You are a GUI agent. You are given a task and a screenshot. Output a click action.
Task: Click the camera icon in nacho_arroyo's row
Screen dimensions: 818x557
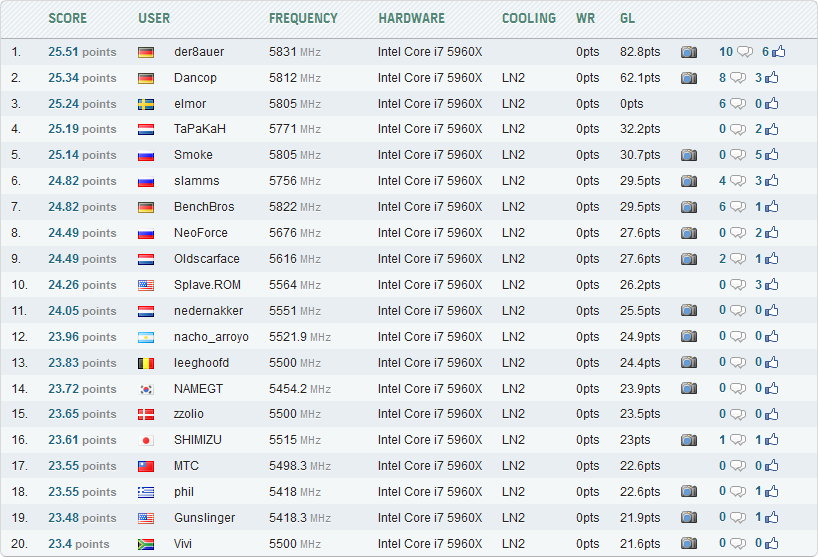tap(688, 336)
